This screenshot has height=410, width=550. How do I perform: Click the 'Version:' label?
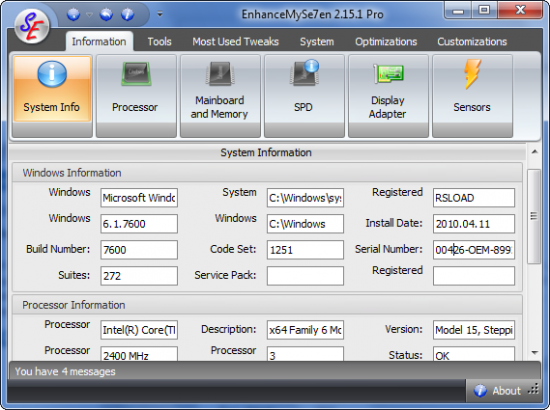(x=404, y=329)
